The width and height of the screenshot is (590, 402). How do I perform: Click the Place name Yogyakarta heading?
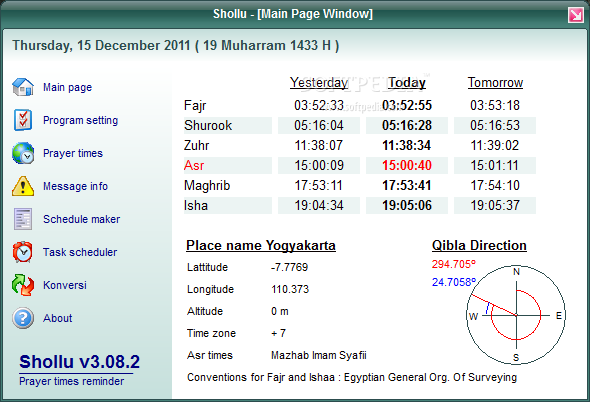pyautogui.click(x=261, y=245)
